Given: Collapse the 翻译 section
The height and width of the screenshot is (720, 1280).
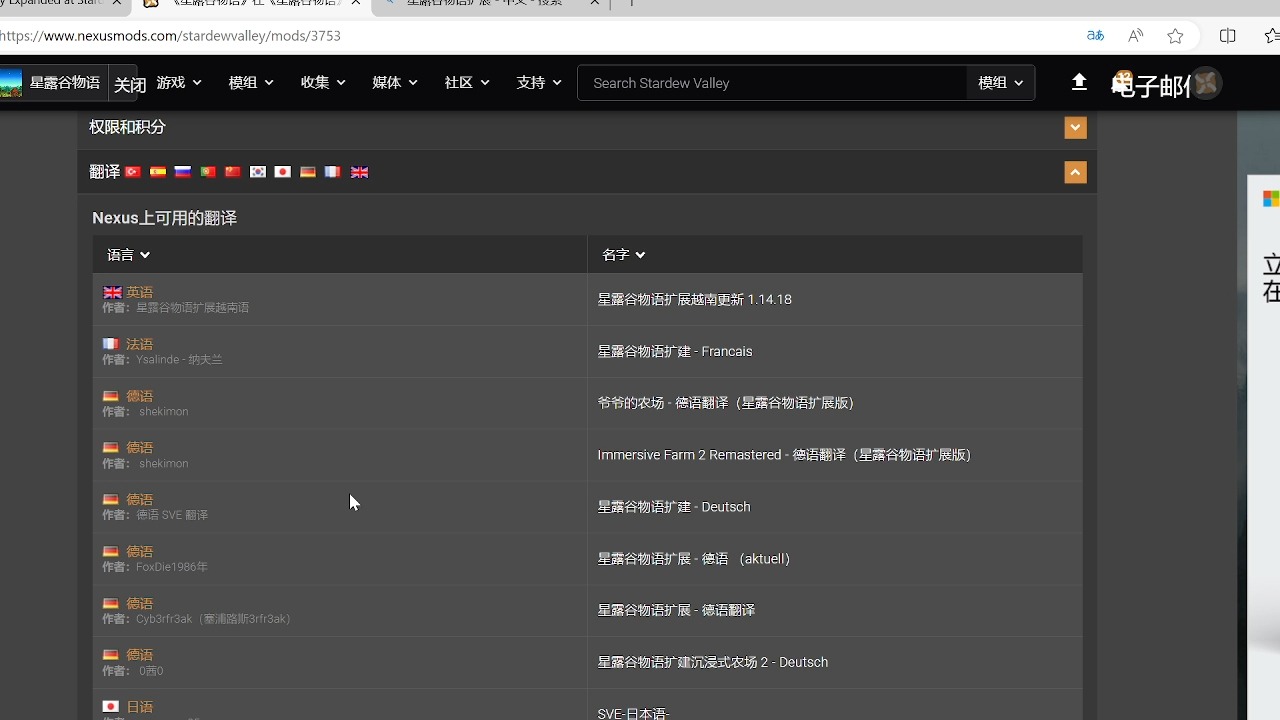Looking at the screenshot, I should click(x=1075, y=172).
